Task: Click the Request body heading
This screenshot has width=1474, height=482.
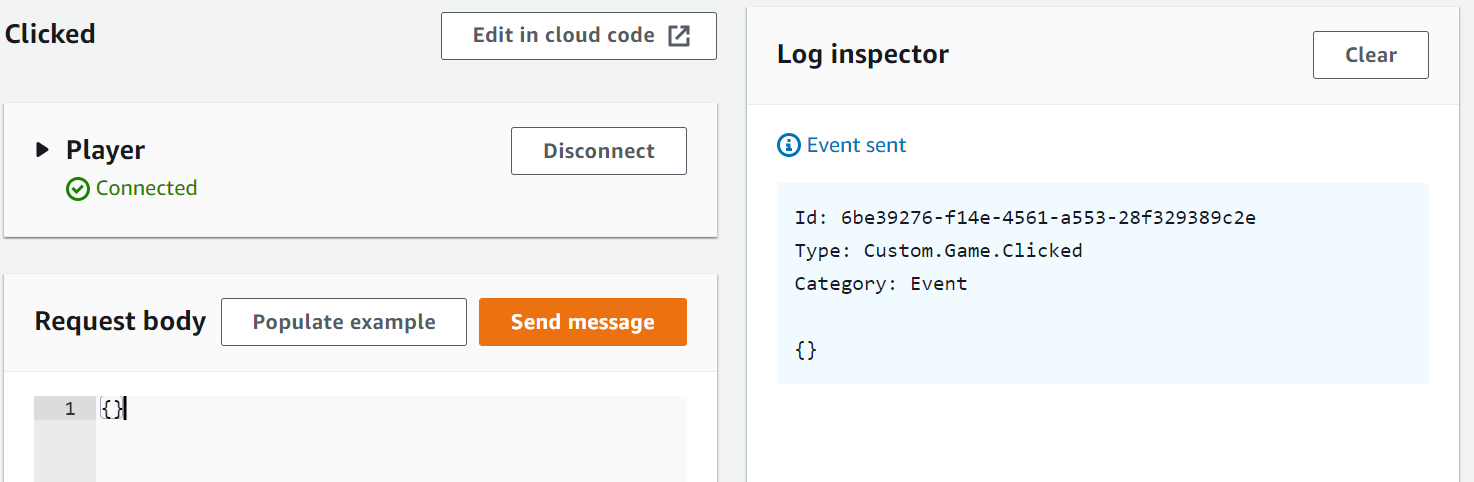Action: (x=120, y=321)
